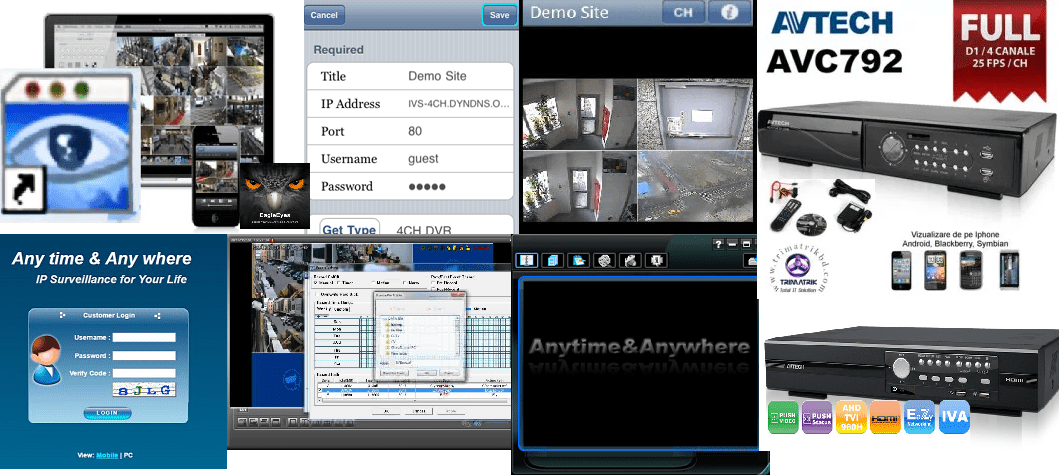Click the film reel icon in the video viewer toolbar
Viewport: 1059px width, 475px height.
click(604, 260)
